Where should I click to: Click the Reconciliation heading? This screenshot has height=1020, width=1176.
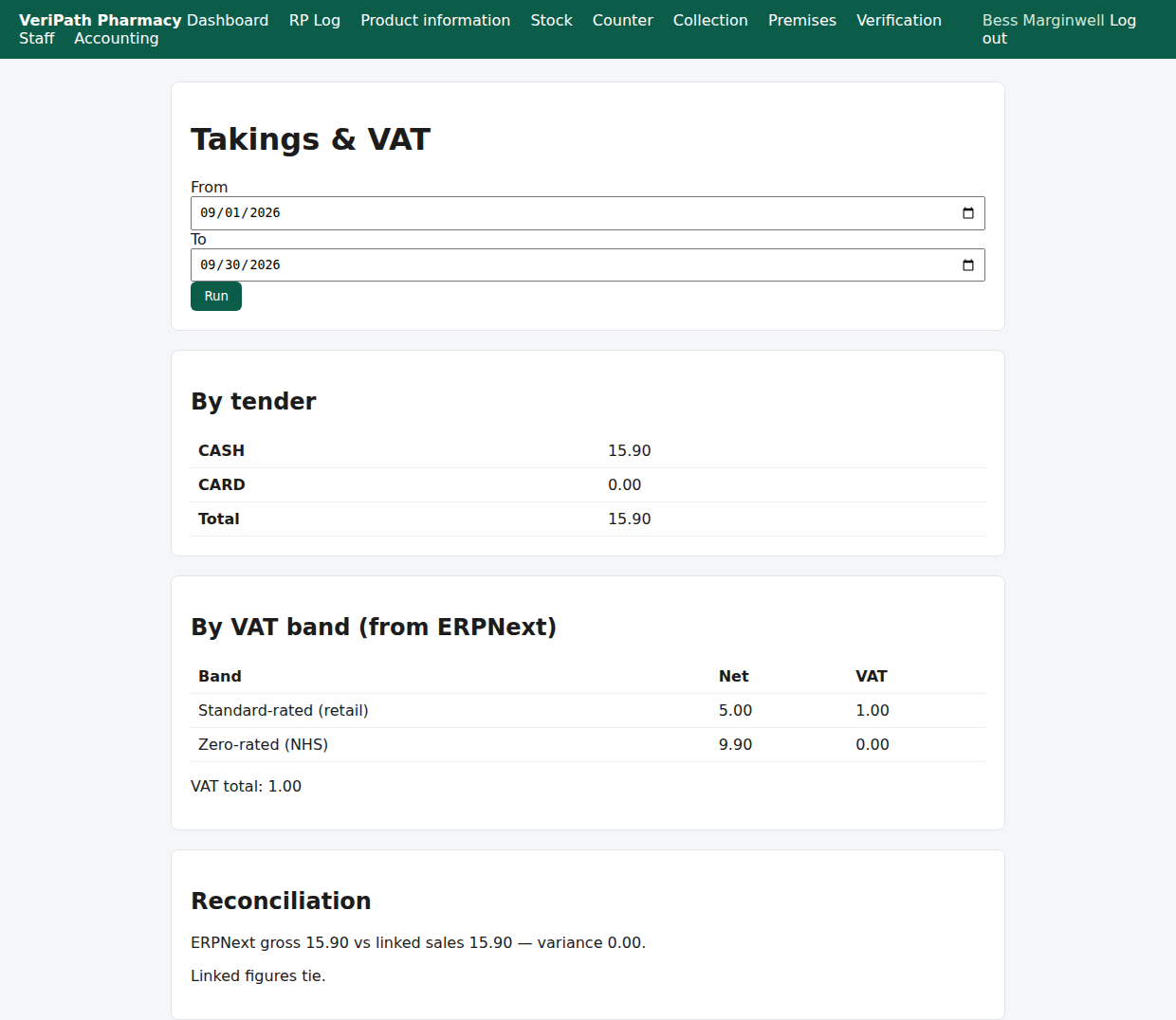point(281,902)
